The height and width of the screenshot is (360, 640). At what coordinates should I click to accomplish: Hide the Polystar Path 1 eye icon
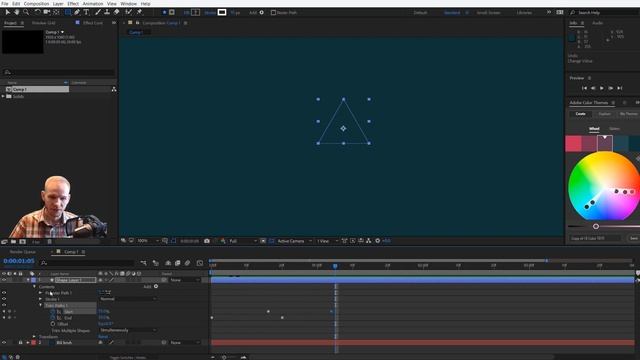coord(4,293)
